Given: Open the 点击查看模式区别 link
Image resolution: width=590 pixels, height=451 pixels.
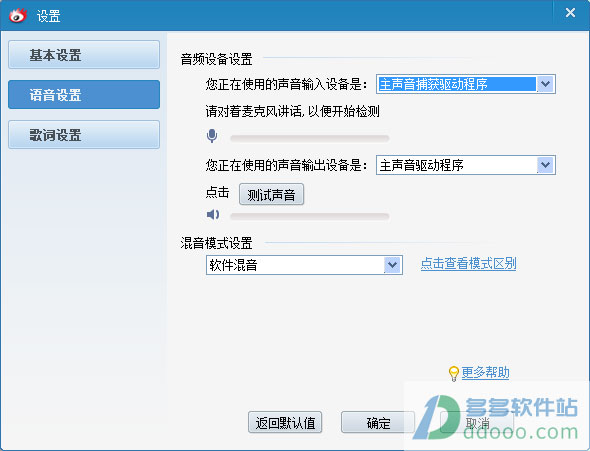Looking at the screenshot, I should click(468, 264).
